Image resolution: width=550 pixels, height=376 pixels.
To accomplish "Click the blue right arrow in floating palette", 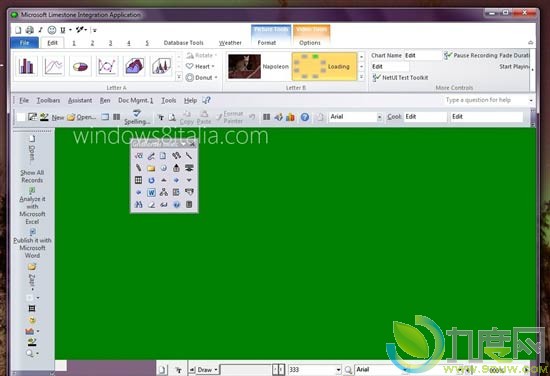I will pyautogui.click(x=176, y=180).
